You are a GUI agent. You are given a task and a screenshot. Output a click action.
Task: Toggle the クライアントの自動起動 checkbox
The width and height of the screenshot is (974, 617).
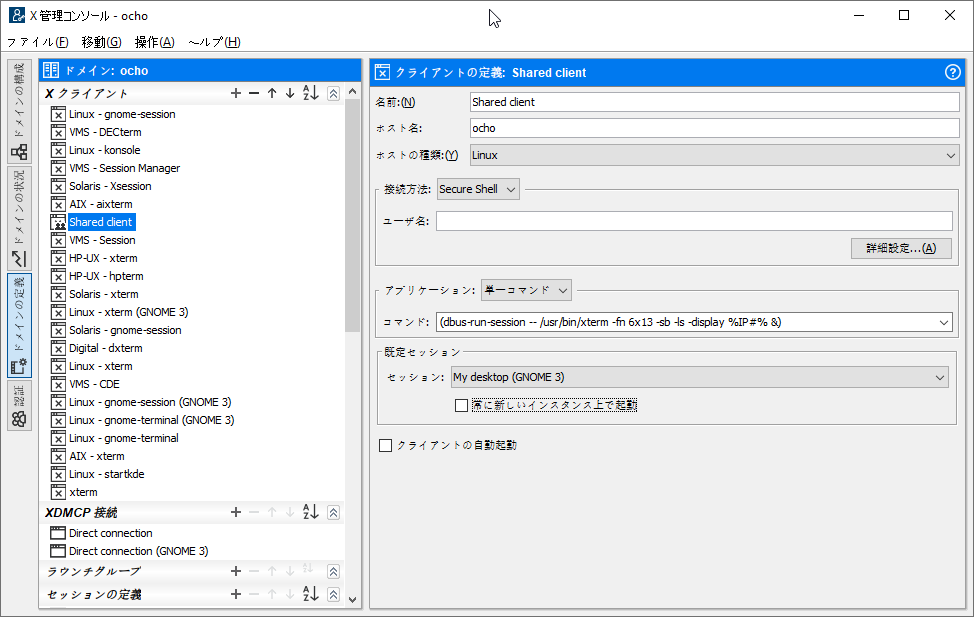click(x=386, y=445)
